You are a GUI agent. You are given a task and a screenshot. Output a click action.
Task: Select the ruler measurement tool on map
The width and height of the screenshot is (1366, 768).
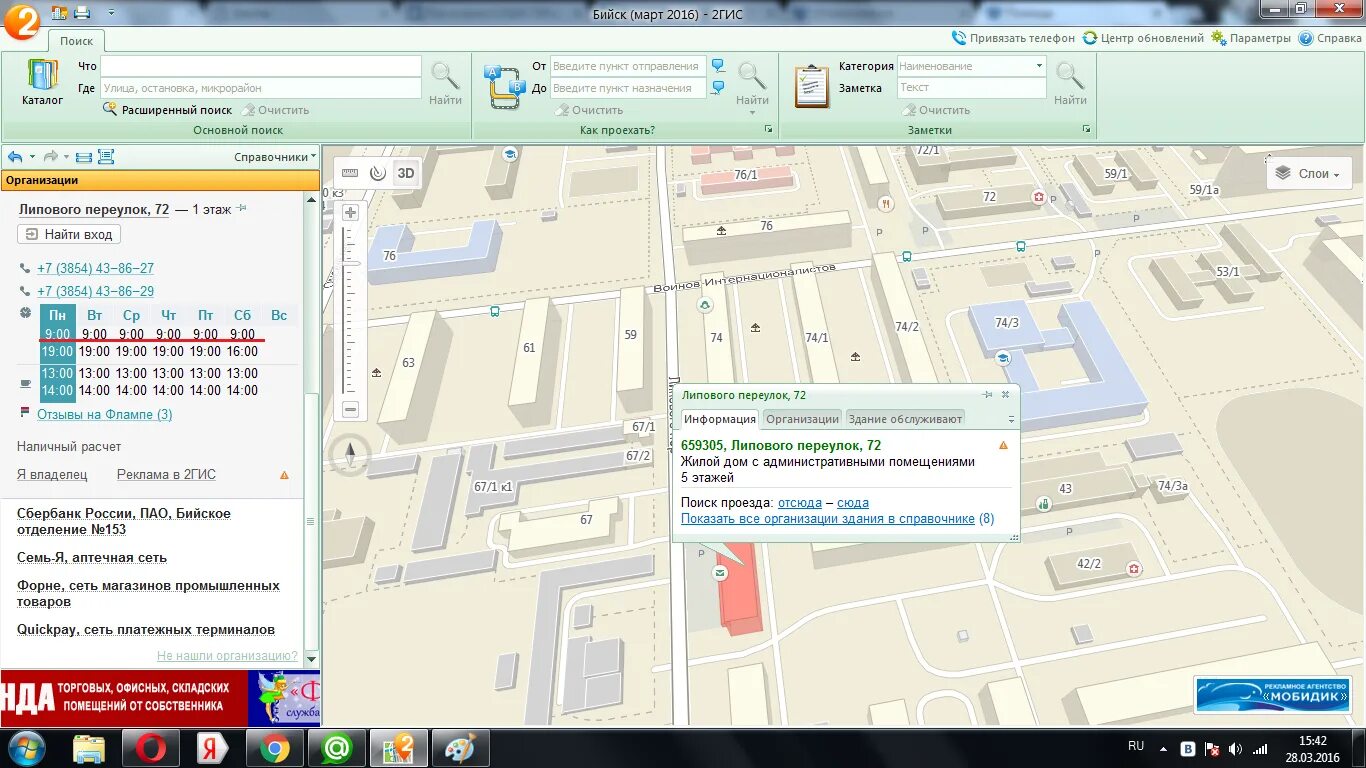click(350, 172)
